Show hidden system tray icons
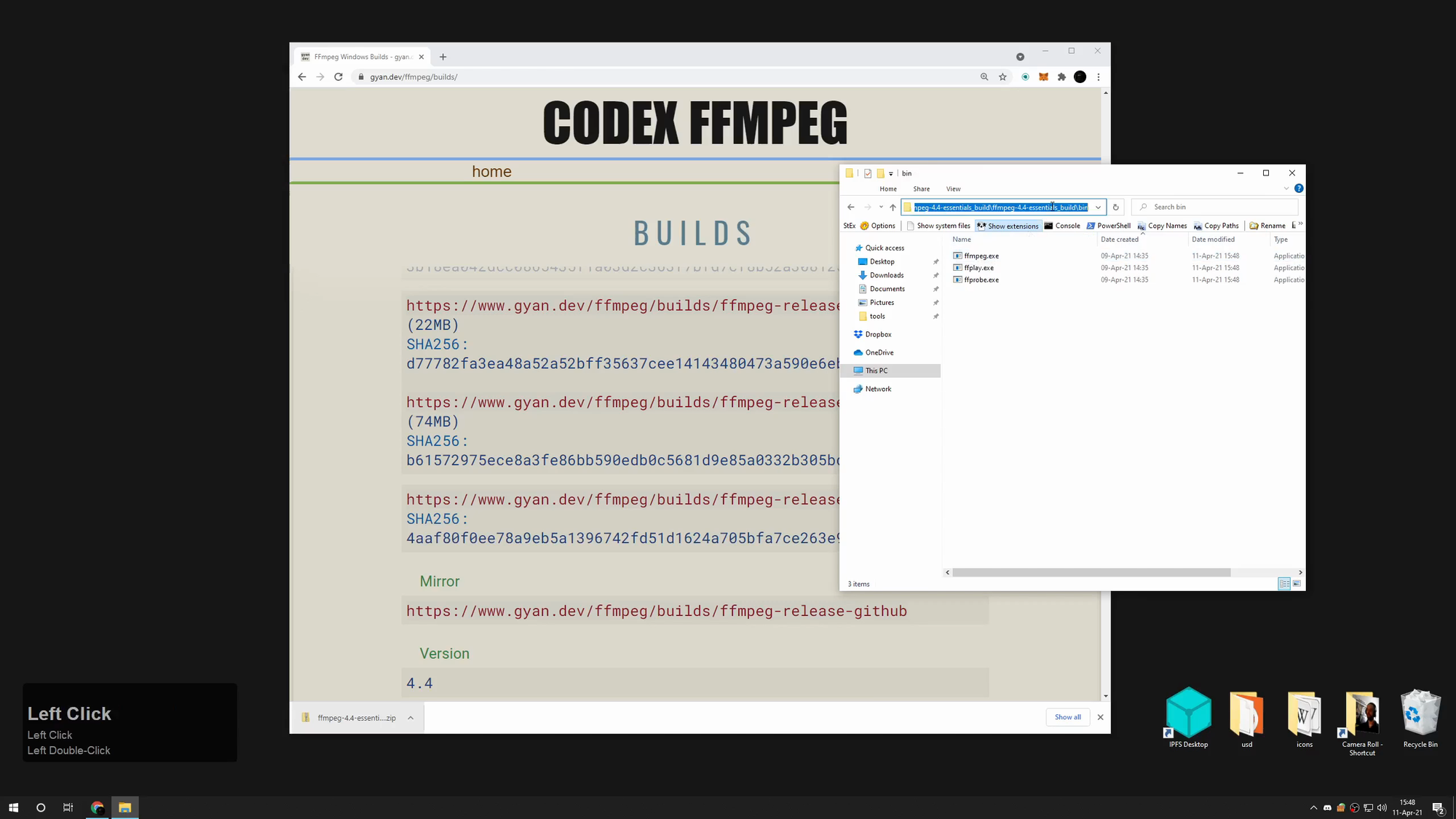1456x819 pixels. point(1313,807)
